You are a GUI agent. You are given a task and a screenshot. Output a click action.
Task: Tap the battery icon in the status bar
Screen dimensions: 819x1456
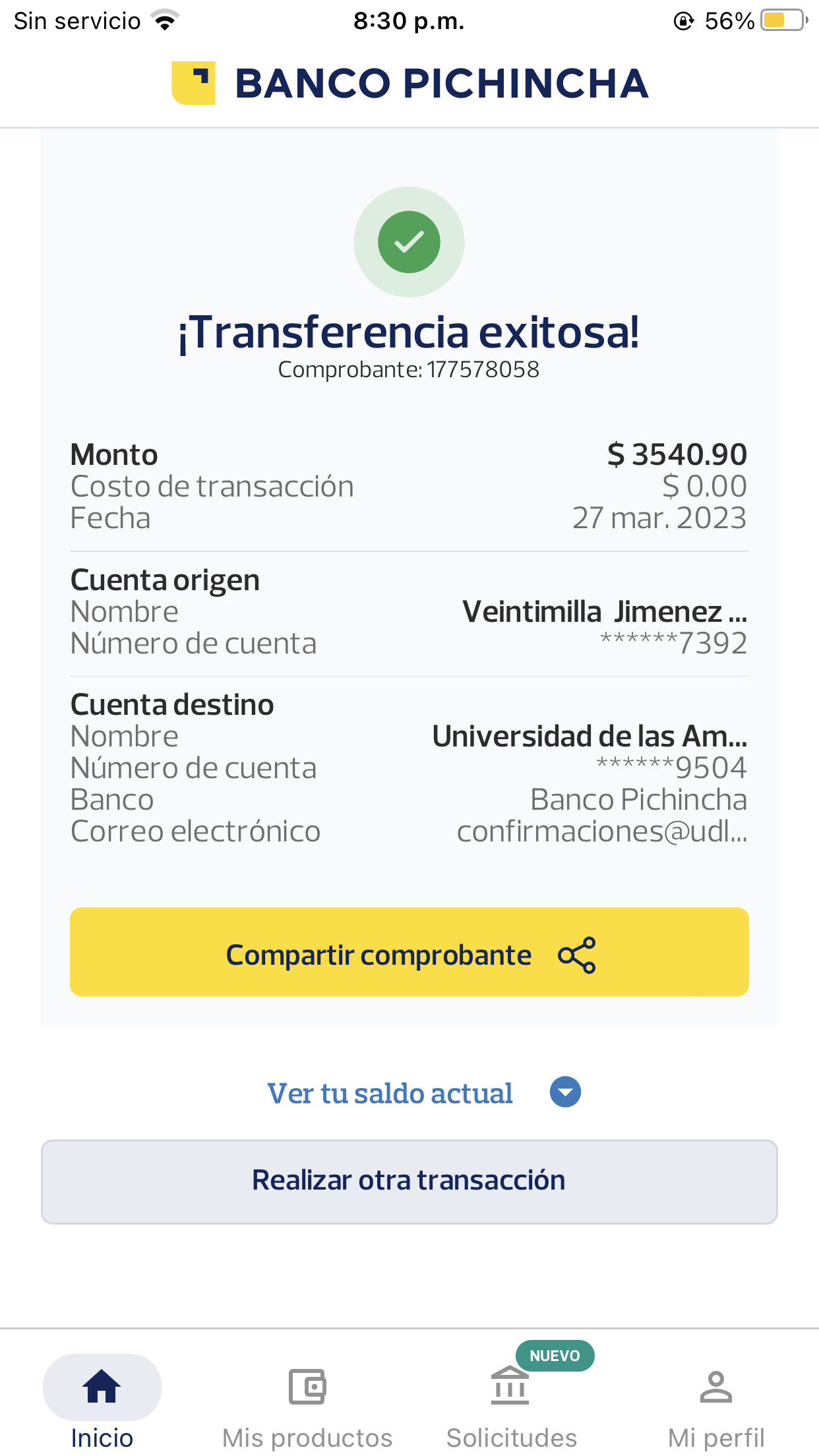coord(783,20)
